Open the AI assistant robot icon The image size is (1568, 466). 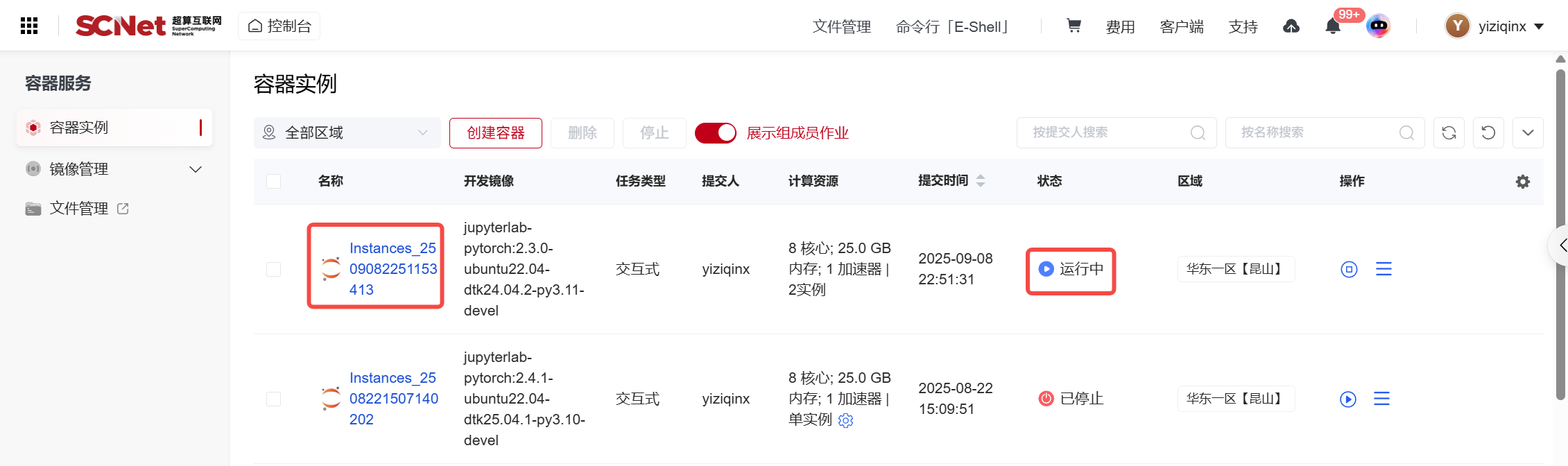pyautogui.click(x=1378, y=26)
